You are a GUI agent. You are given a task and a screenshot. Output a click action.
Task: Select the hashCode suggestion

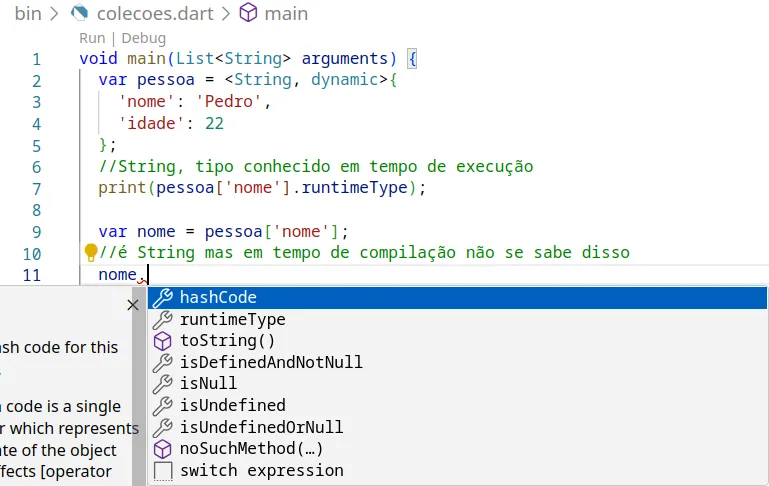457,298
